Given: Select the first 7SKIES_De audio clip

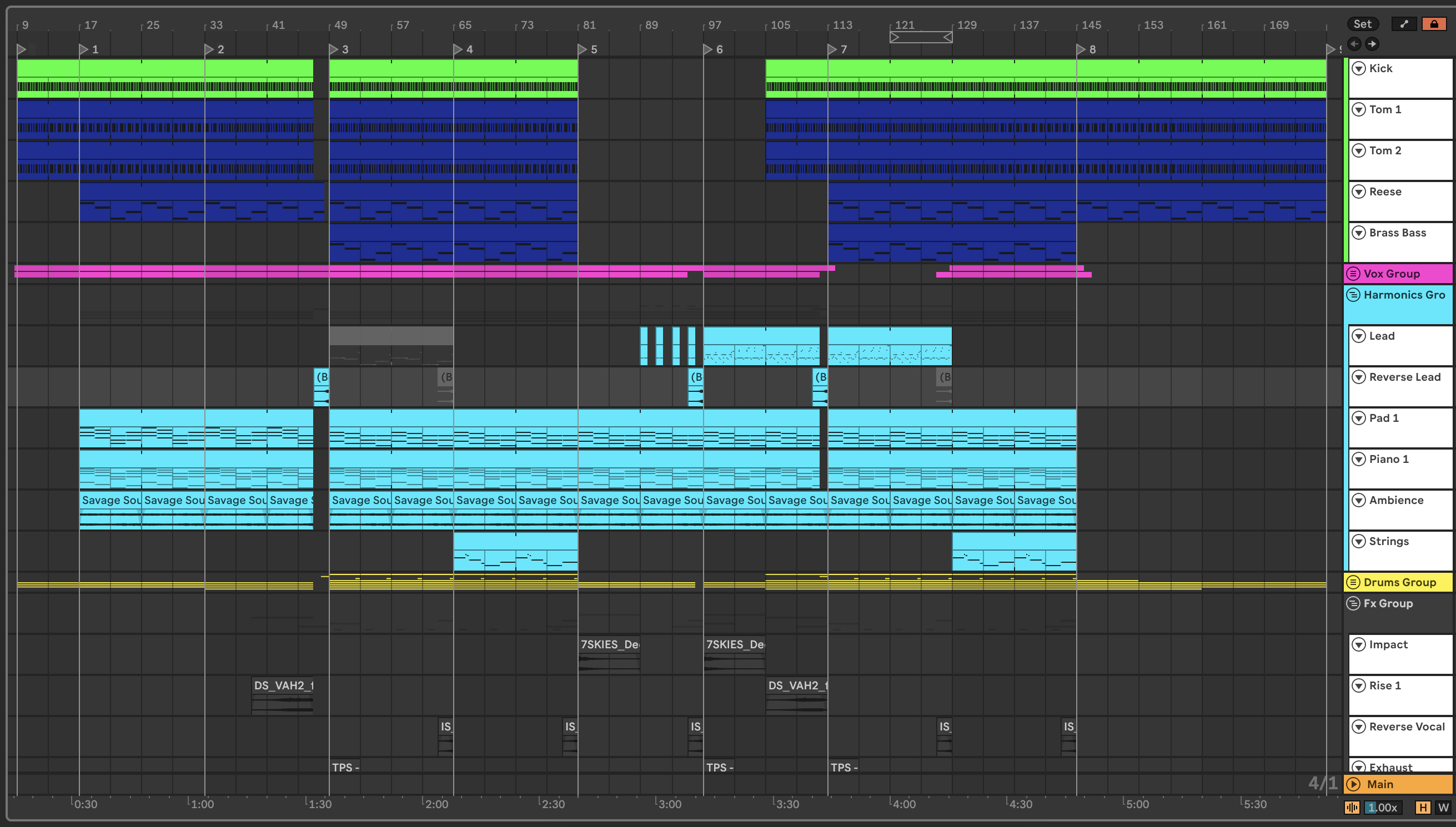Looking at the screenshot, I should [x=609, y=645].
